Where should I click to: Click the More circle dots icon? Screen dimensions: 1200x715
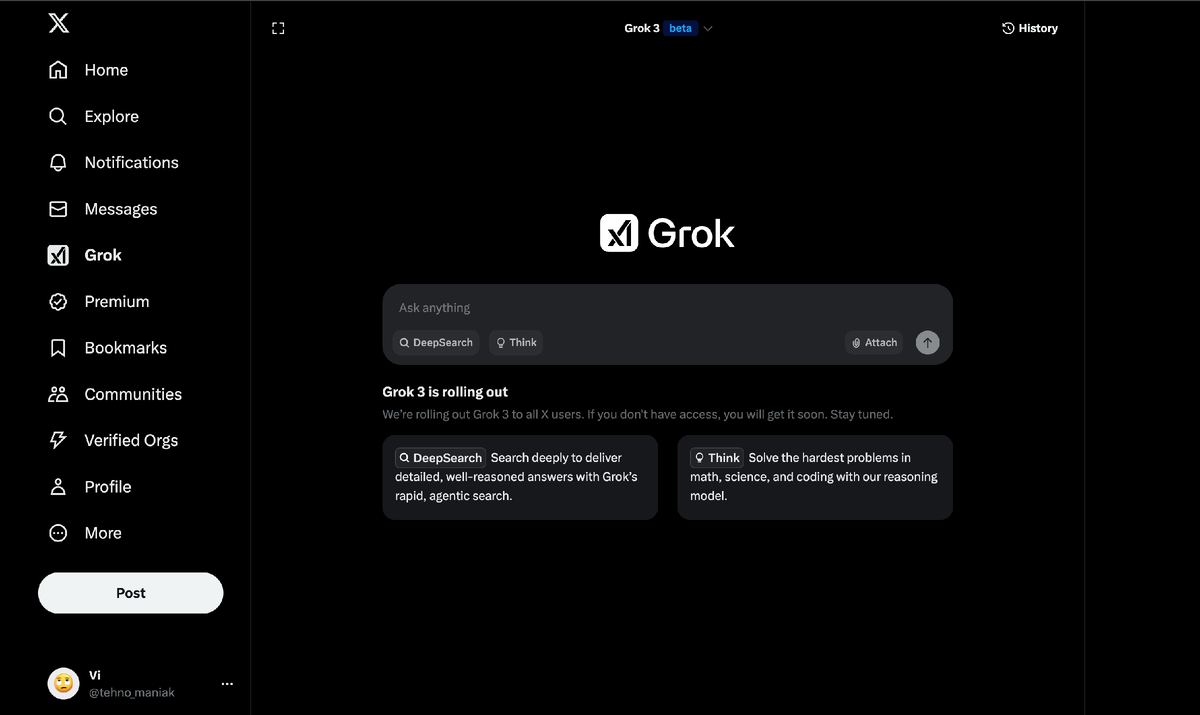tap(58, 533)
